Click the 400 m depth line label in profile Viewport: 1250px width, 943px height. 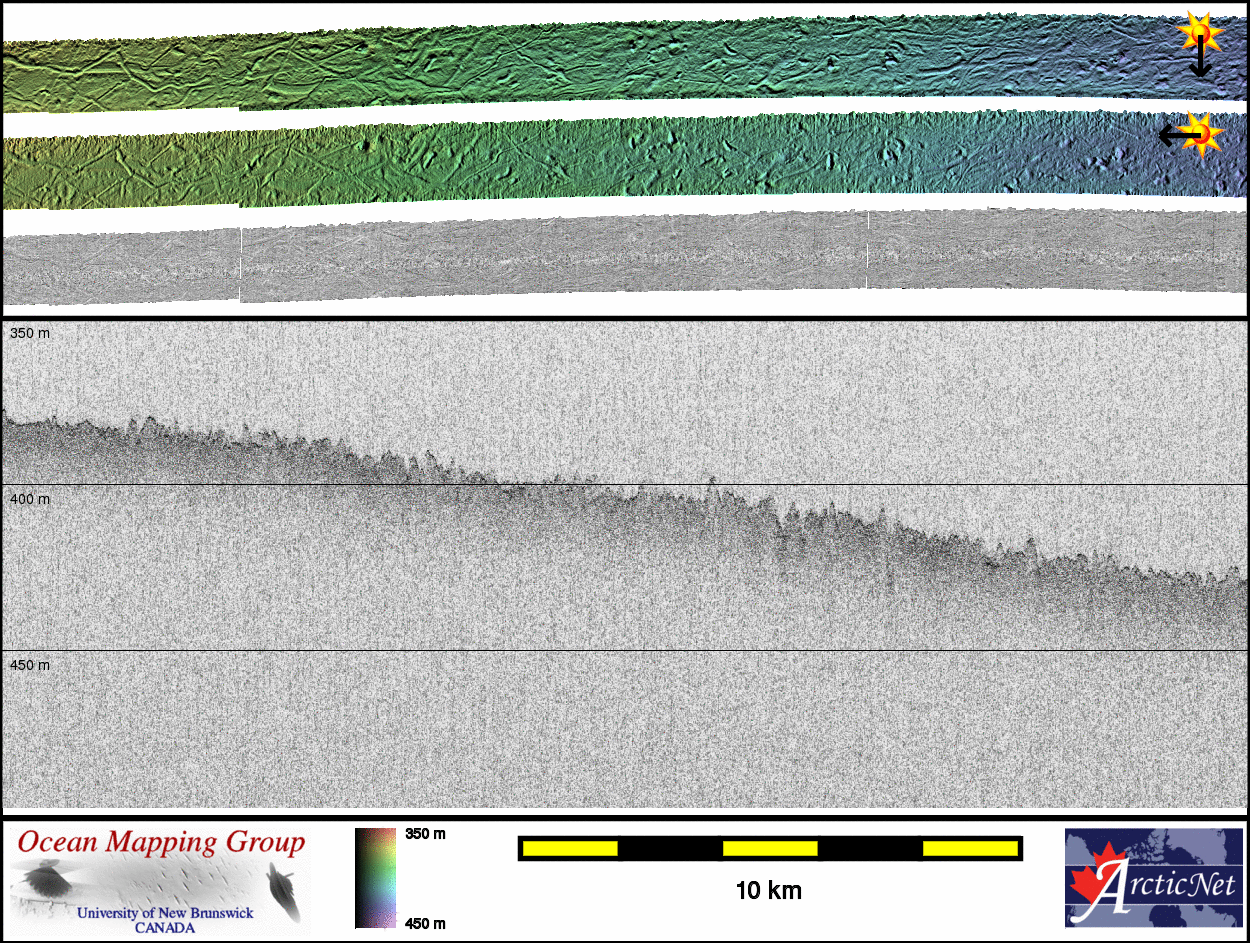point(28,498)
